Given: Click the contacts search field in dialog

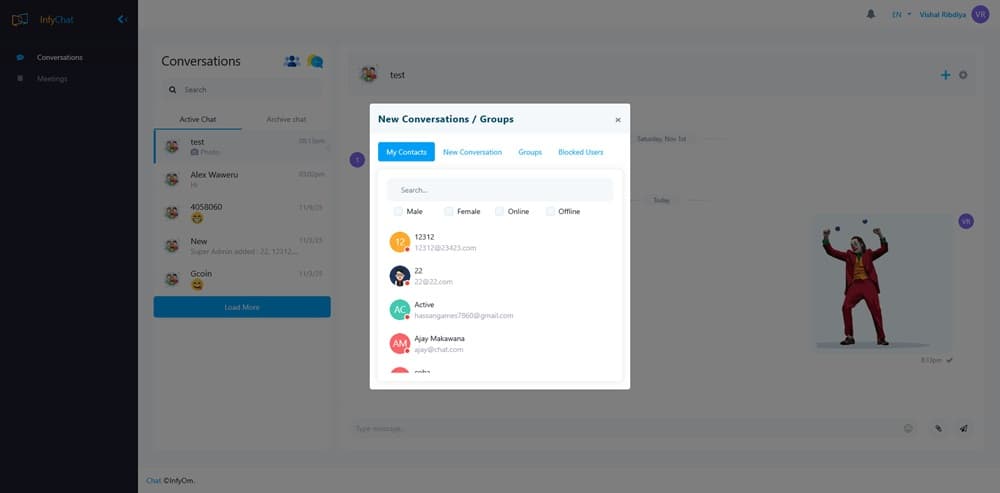Looking at the screenshot, I should tap(500, 190).
